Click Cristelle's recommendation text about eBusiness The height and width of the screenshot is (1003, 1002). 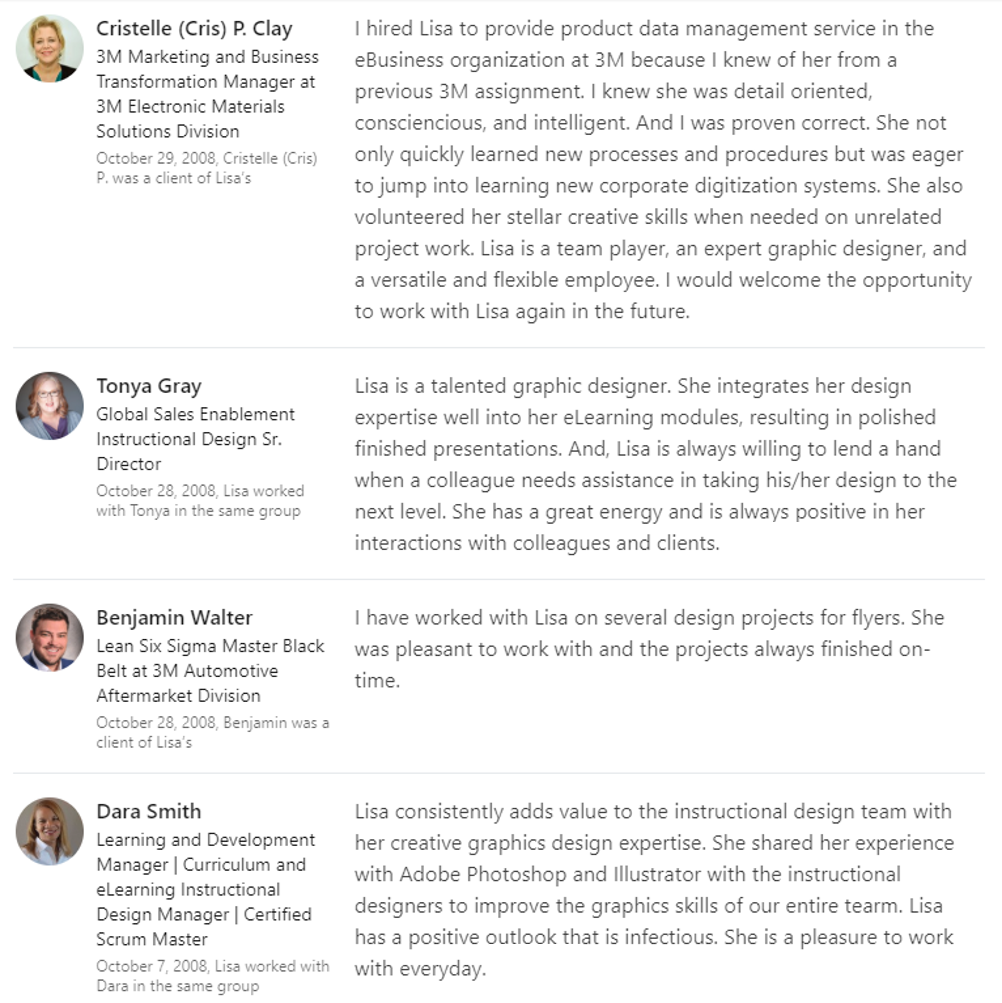pyautogui.click(x=663, y=170)
